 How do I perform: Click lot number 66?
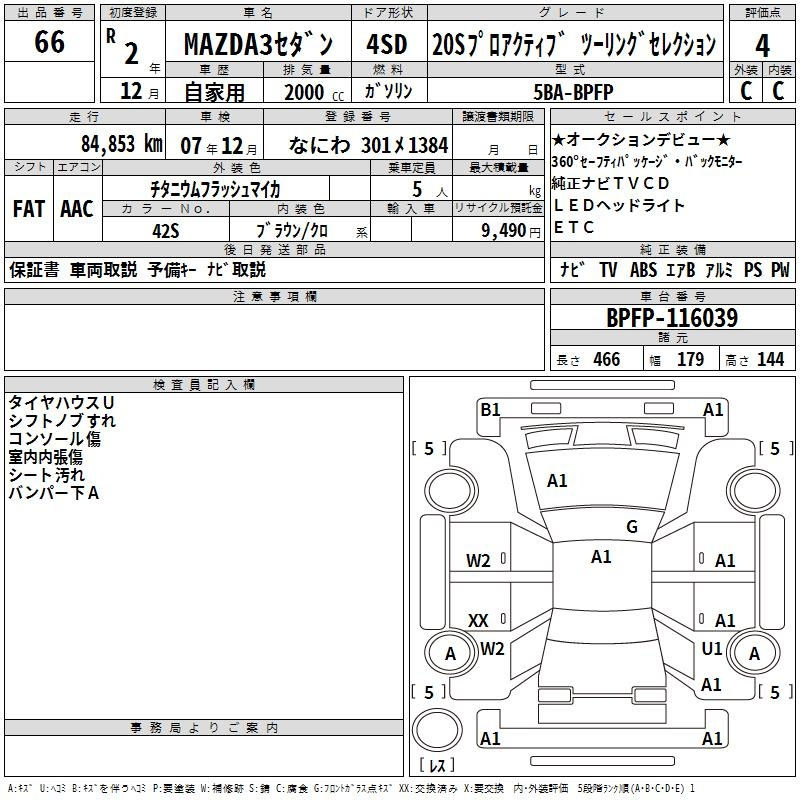(x=49, y=41)
